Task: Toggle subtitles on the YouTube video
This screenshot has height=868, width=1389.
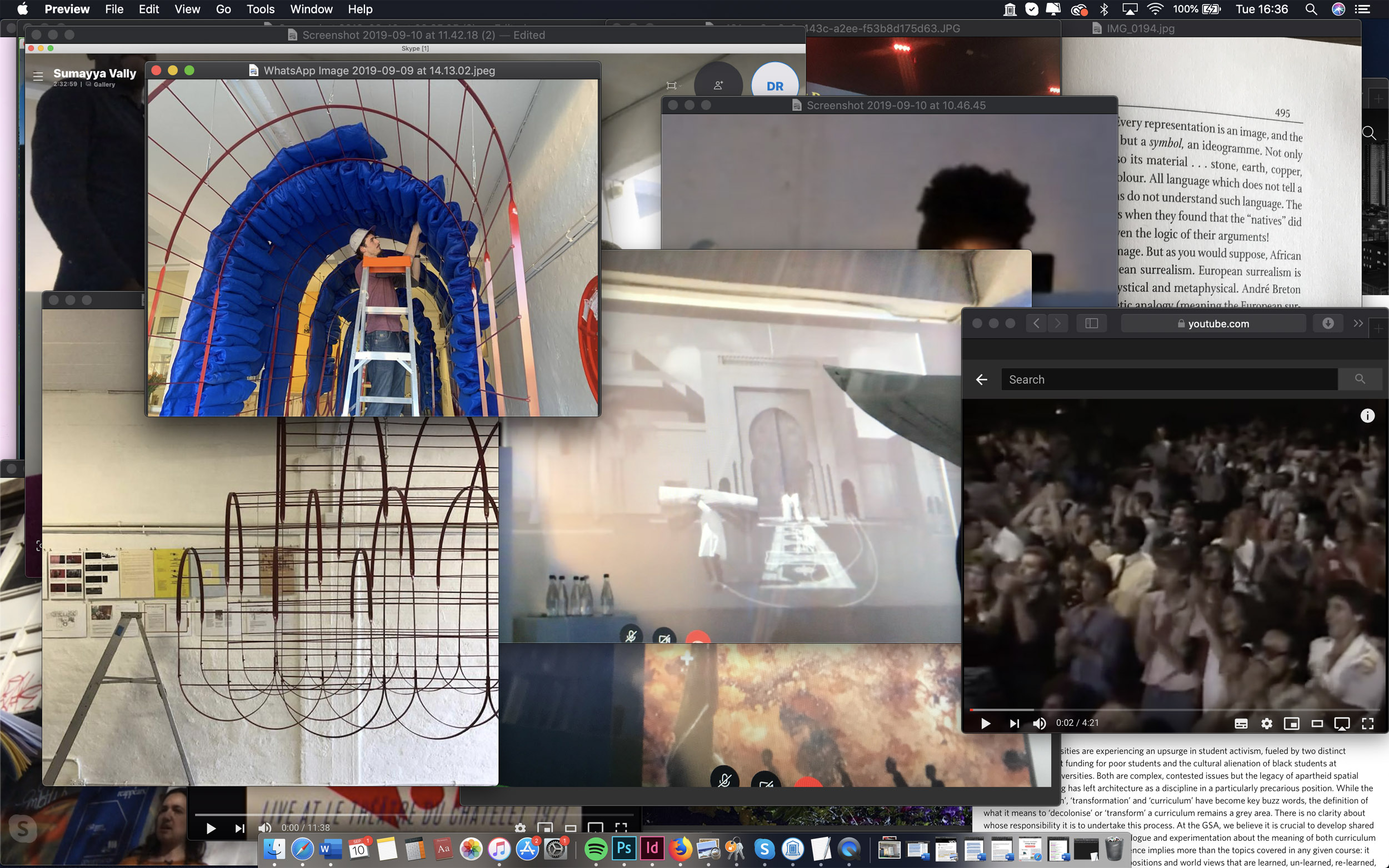Action: tap(1240, 723)
